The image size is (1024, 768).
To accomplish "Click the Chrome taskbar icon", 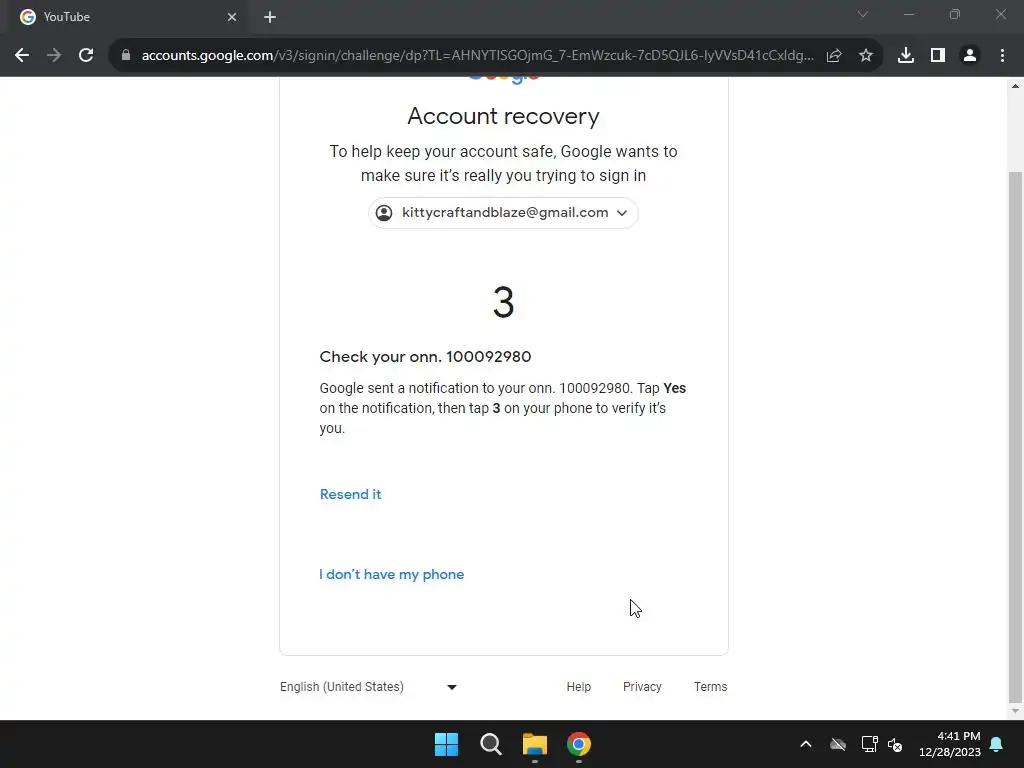I will 579,744.
